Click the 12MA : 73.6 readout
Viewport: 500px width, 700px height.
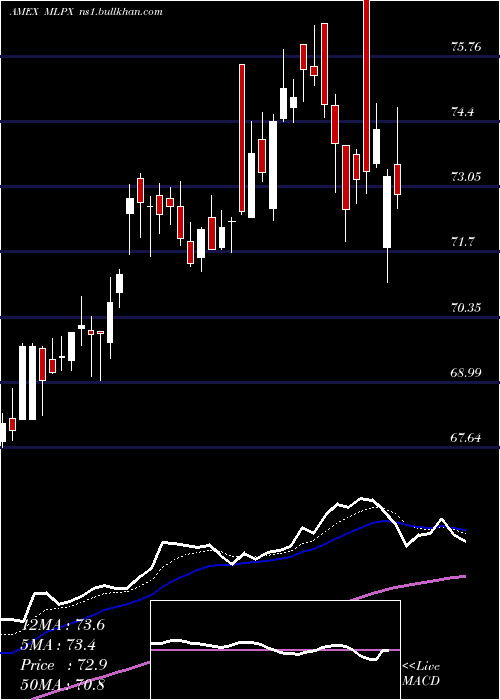[x=62, y=625]
